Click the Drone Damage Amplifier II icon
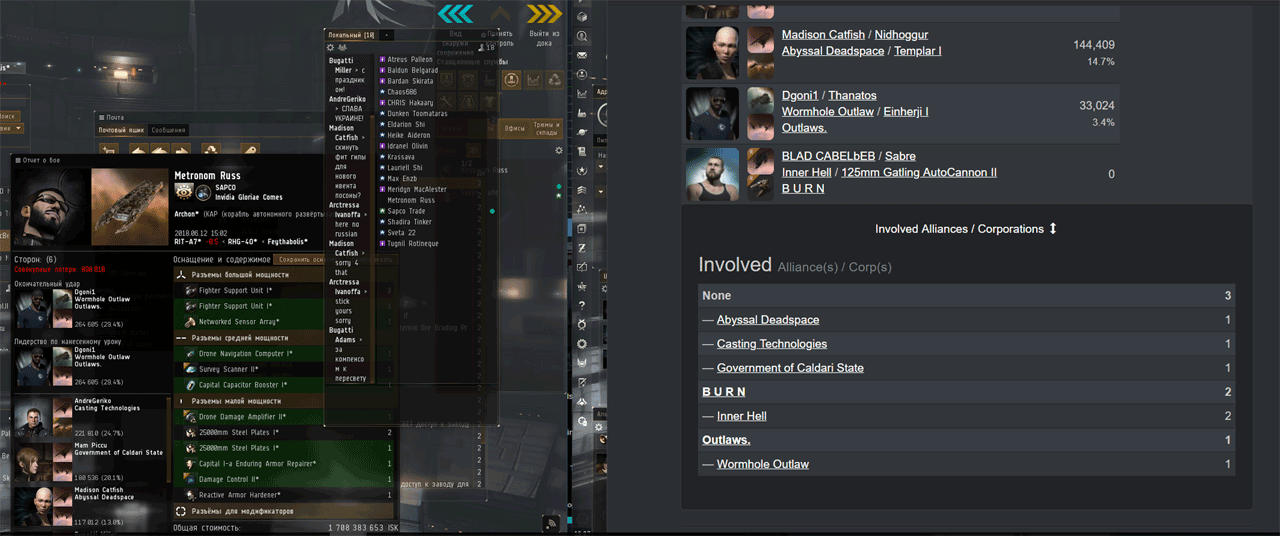Screen dimensions: 1280x536 point(189,416)
